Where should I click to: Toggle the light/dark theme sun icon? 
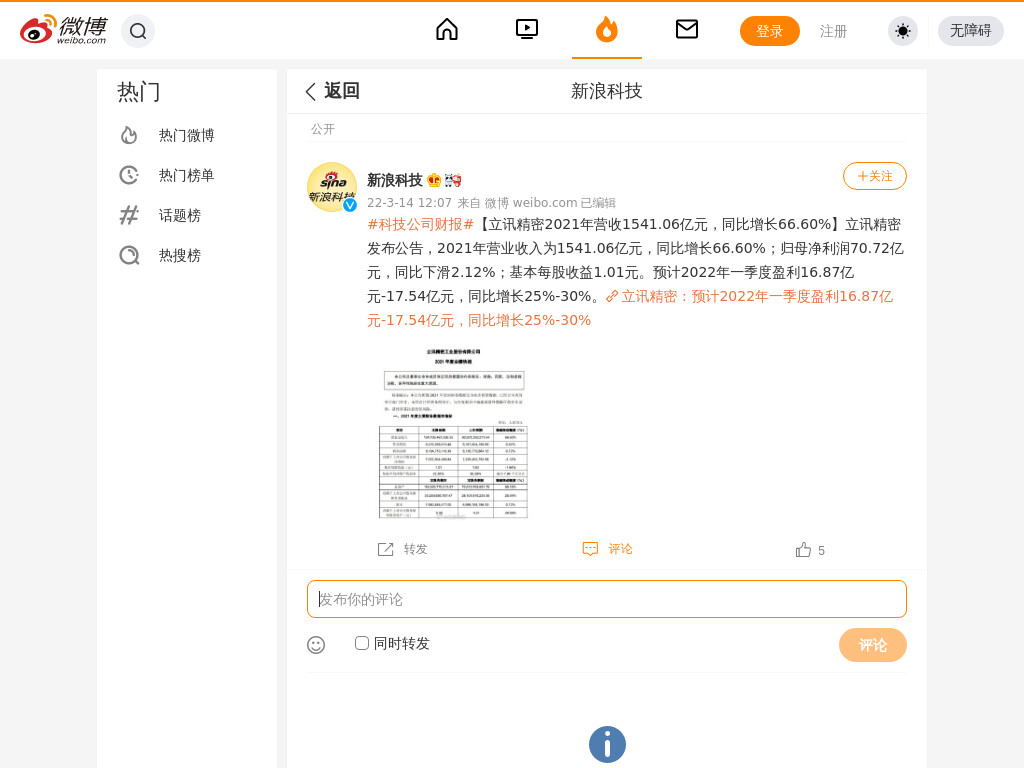click(903, 31)
